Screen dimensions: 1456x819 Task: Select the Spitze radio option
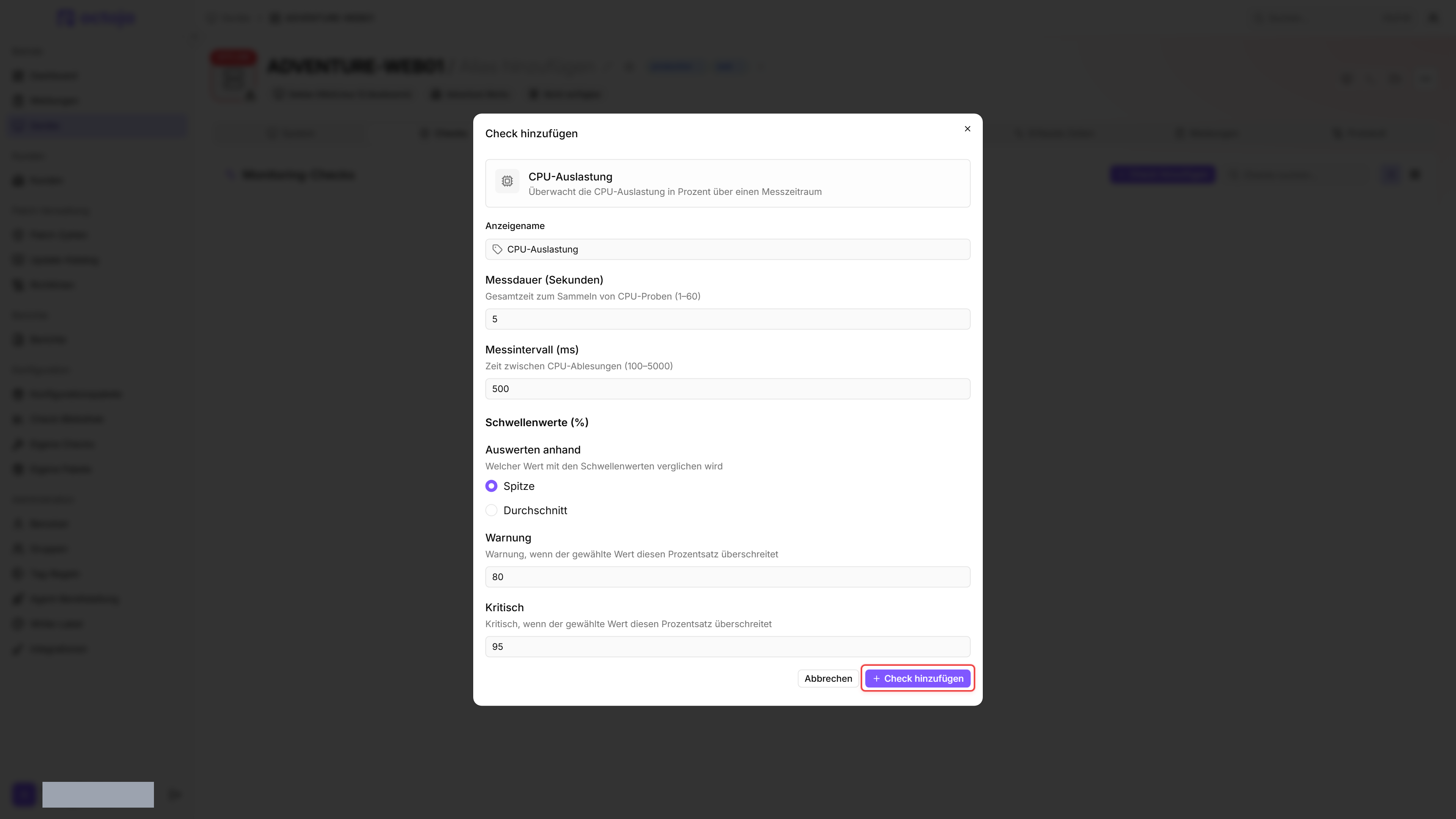tap(491, 486)
